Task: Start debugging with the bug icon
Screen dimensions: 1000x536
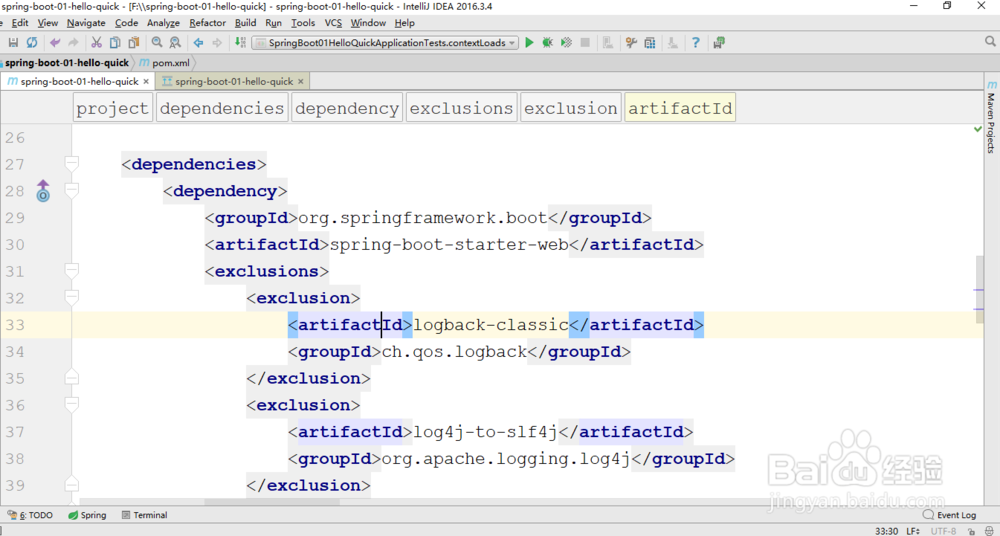Action: click(547, 43)
